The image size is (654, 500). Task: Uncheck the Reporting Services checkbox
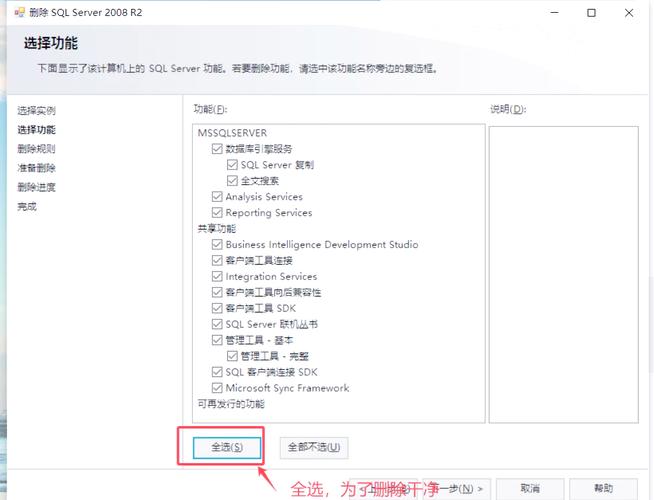(x=217, y=212)
